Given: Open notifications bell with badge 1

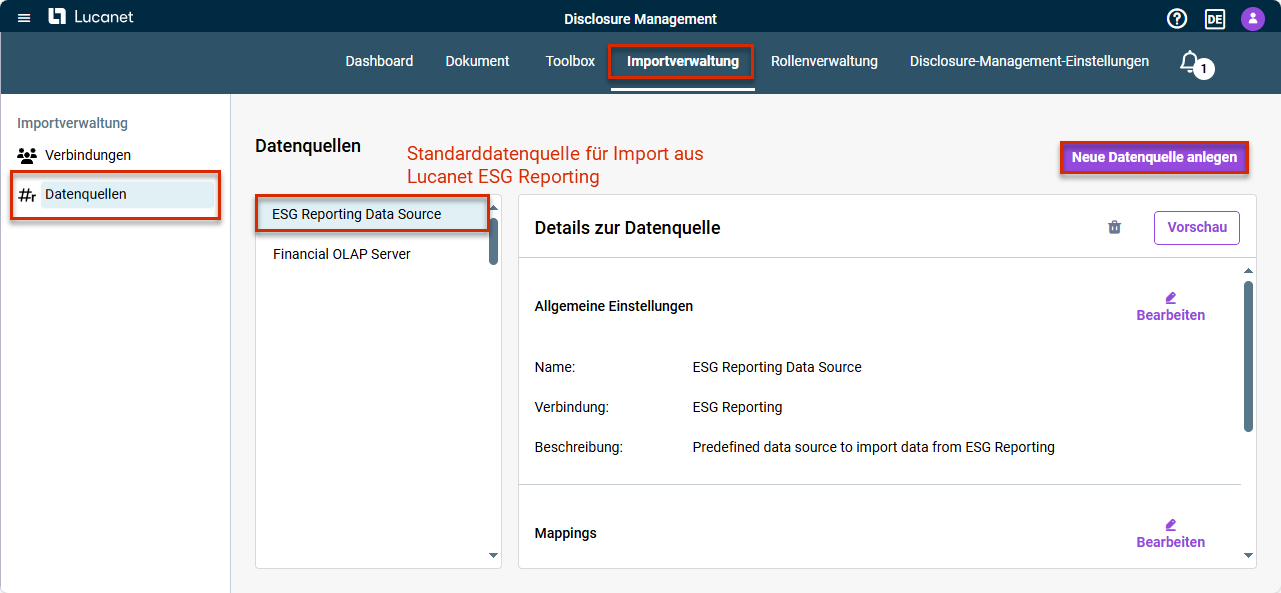Looking at the screenshot, I should click(x=1195, y=64).
